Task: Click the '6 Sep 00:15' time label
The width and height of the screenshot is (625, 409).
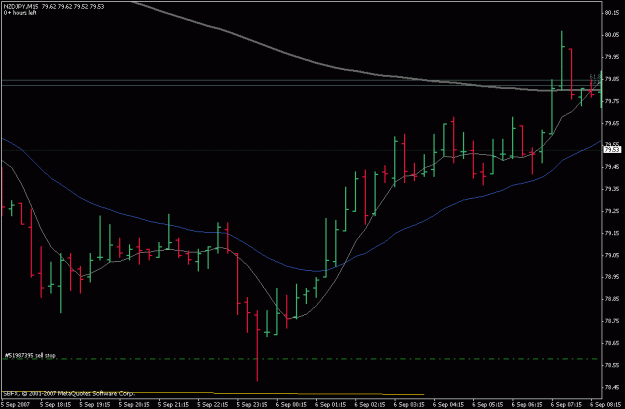Action: (x=291, y=405)
